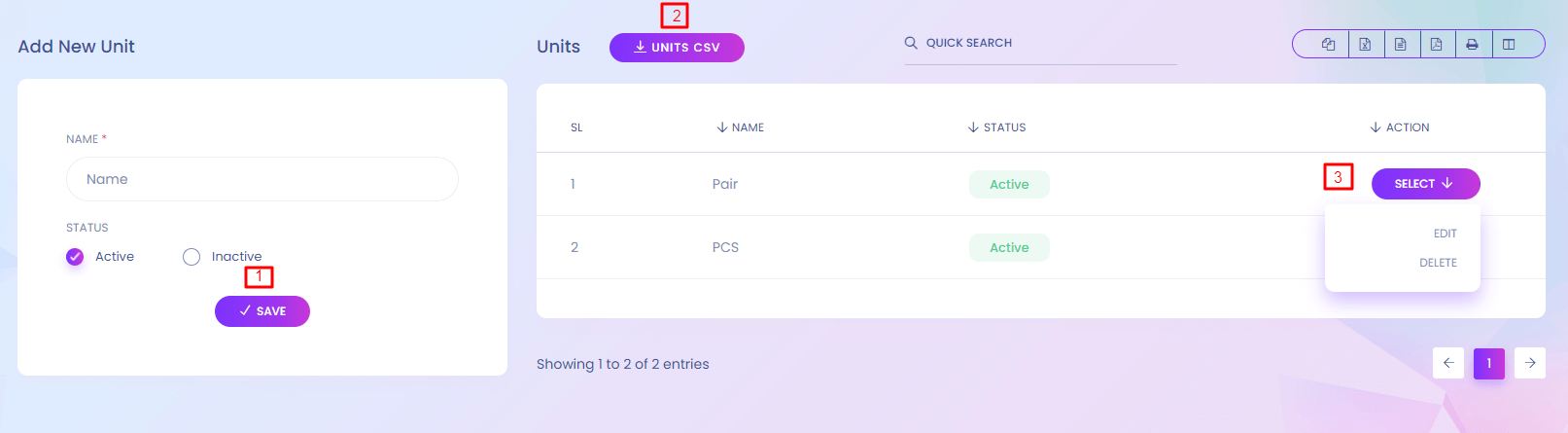Image resolution: width=1568 pixels, height=433 pixels.
Task: Click the Save button
Action: (262, 311)
